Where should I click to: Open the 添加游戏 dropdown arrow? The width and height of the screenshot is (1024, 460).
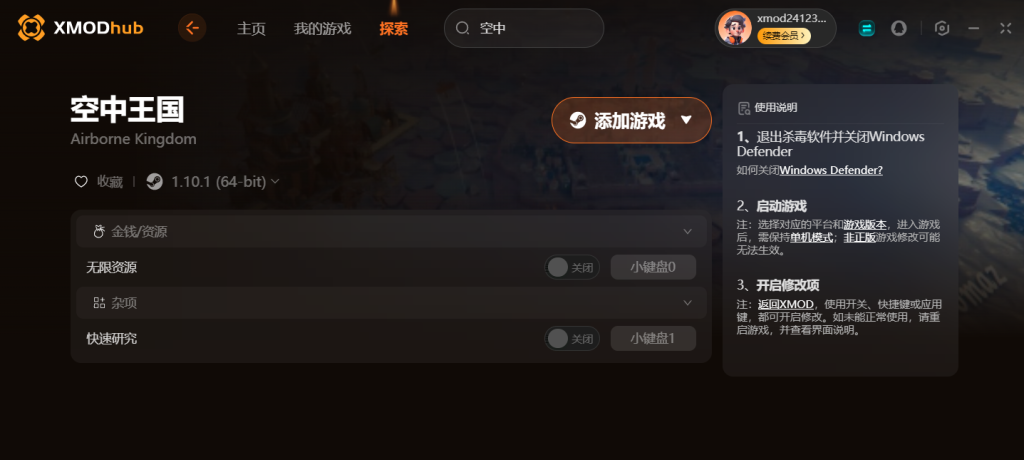[686, 120]
